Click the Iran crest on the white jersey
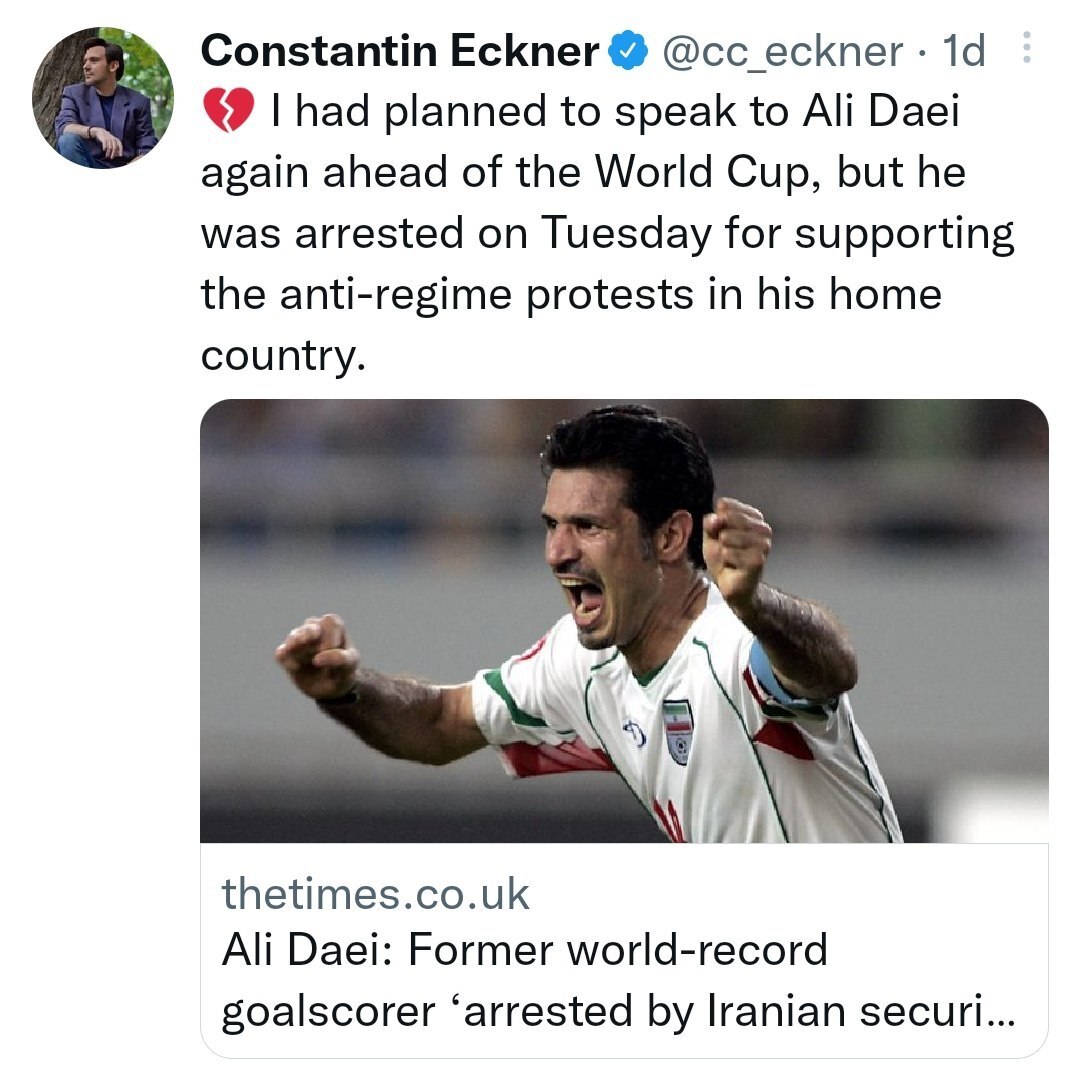Viewport: 1080px width, 1076px height. 677,730
